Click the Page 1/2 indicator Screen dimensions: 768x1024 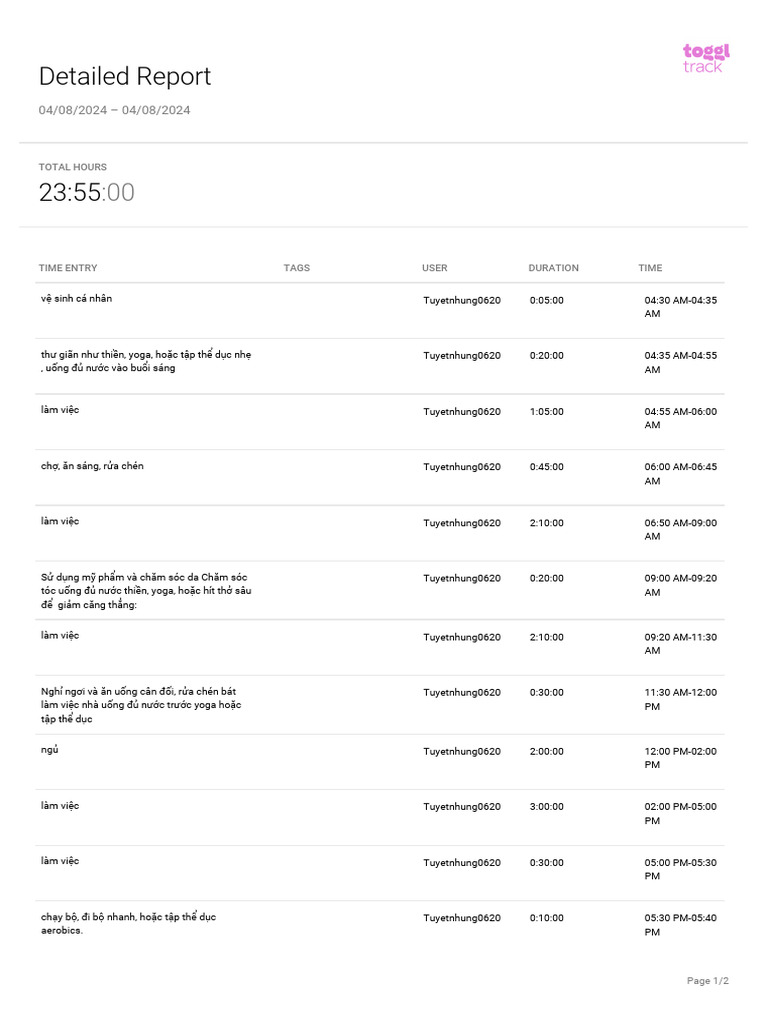click(x=707, y=981)
